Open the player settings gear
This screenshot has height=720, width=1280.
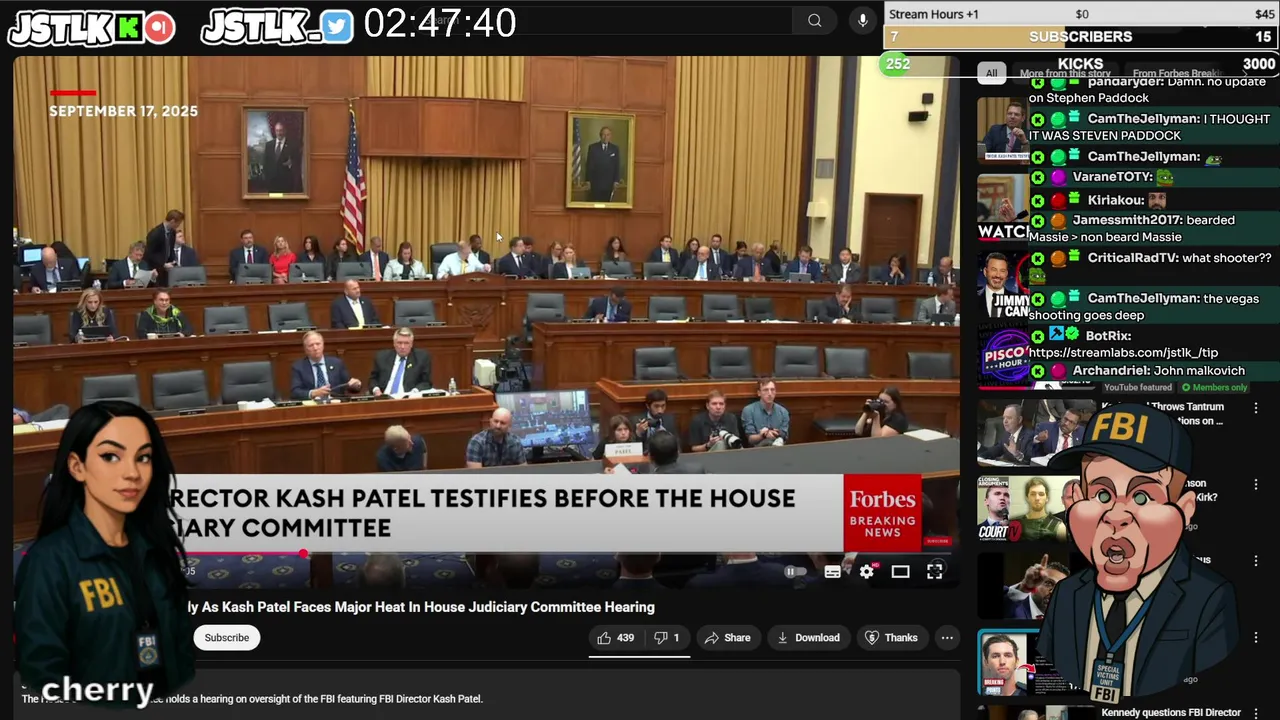click(866, 572)
